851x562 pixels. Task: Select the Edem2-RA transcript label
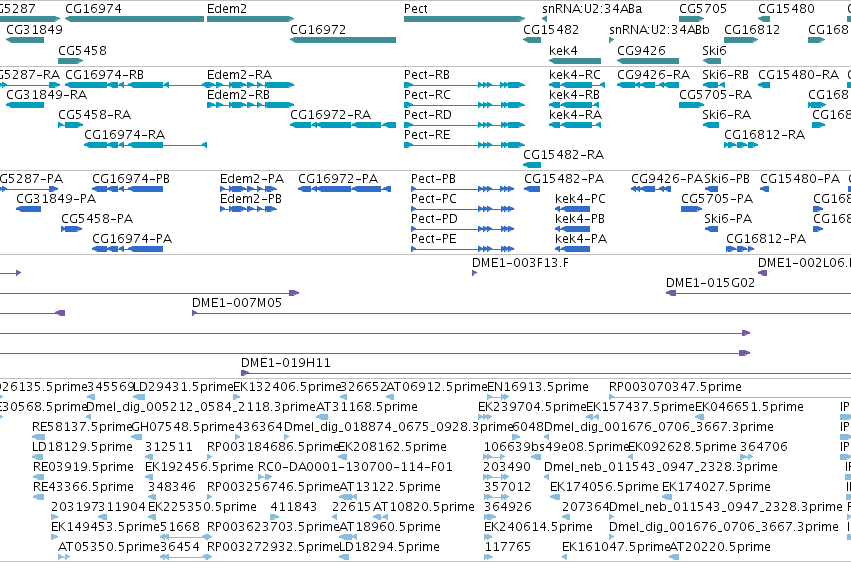pos(239,74)
